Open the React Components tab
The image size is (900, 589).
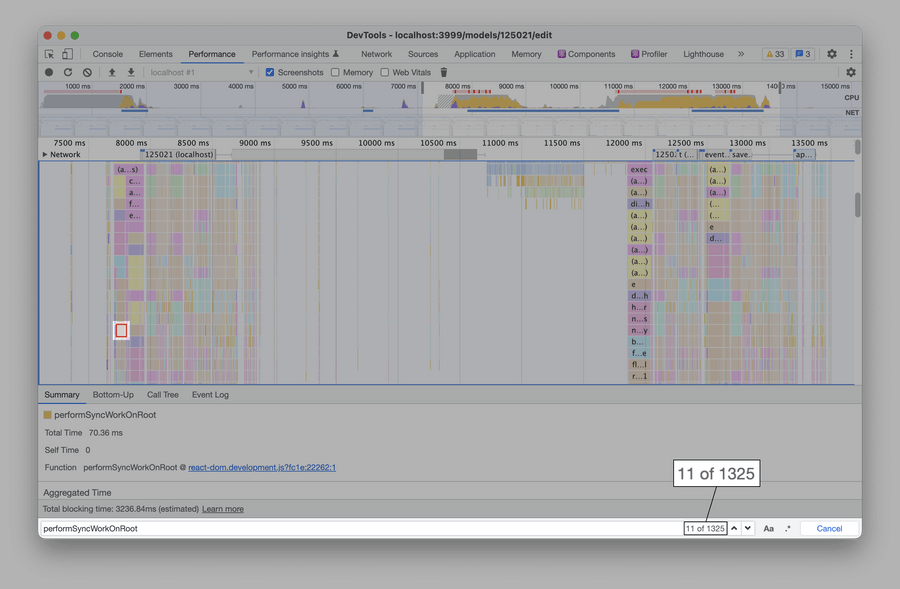tap(587, 54)
